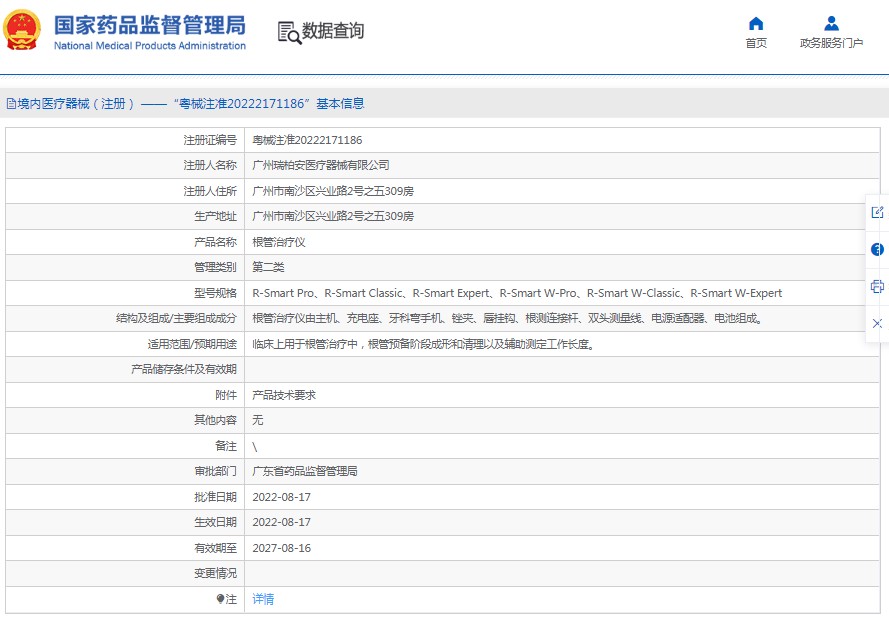Click the national emblem logo
Image resolution: width=889 pixels, height=621 pixels.
point(22,31)
